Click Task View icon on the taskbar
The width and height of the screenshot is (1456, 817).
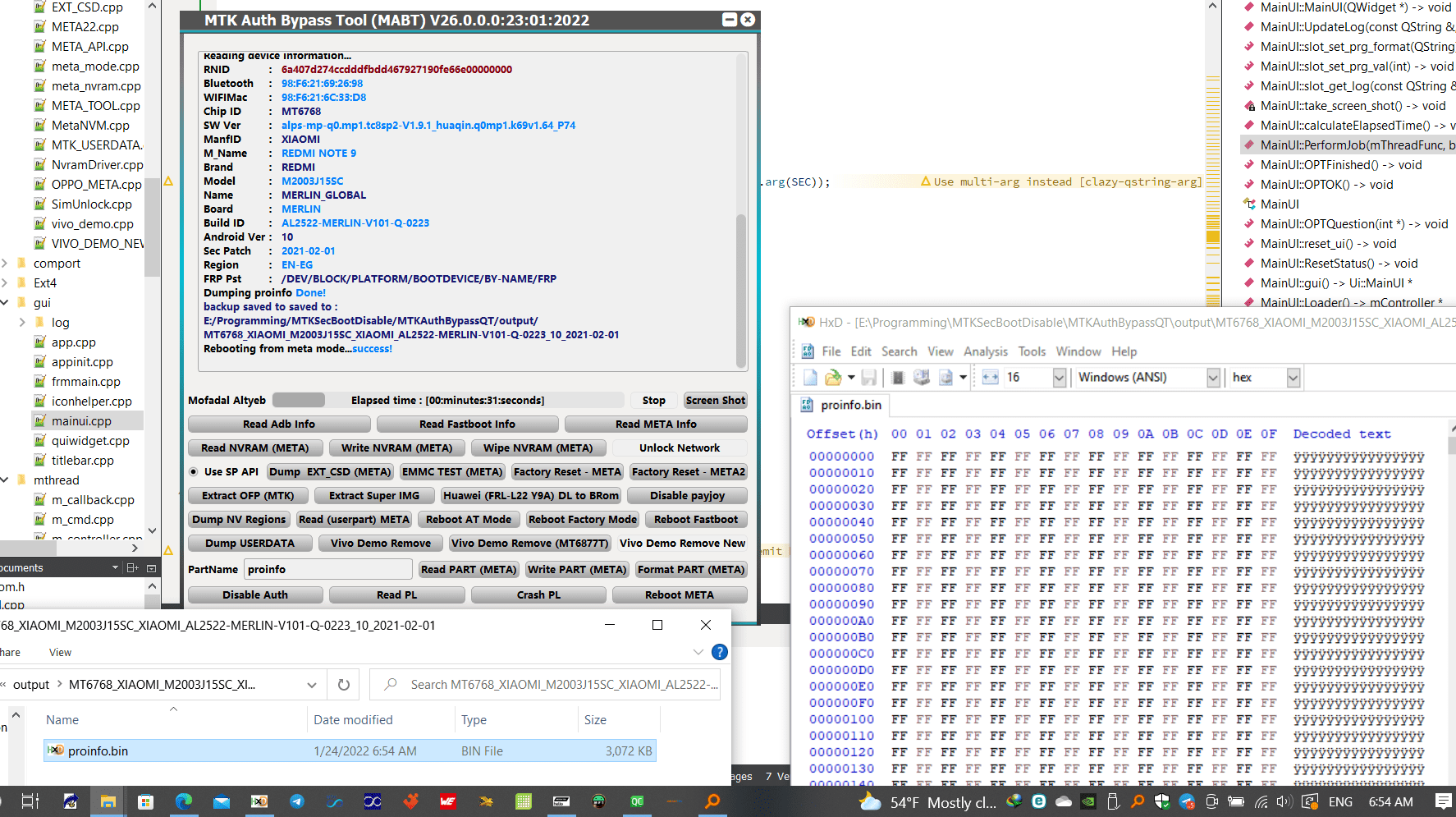[30, 801]
